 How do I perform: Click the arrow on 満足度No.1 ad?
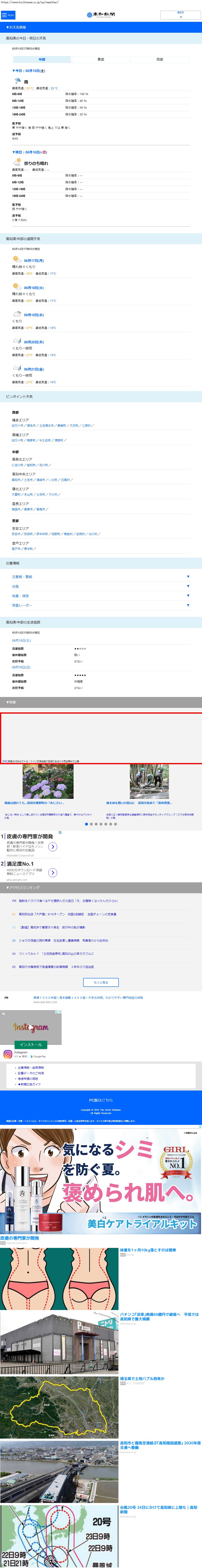click(53, 872)
